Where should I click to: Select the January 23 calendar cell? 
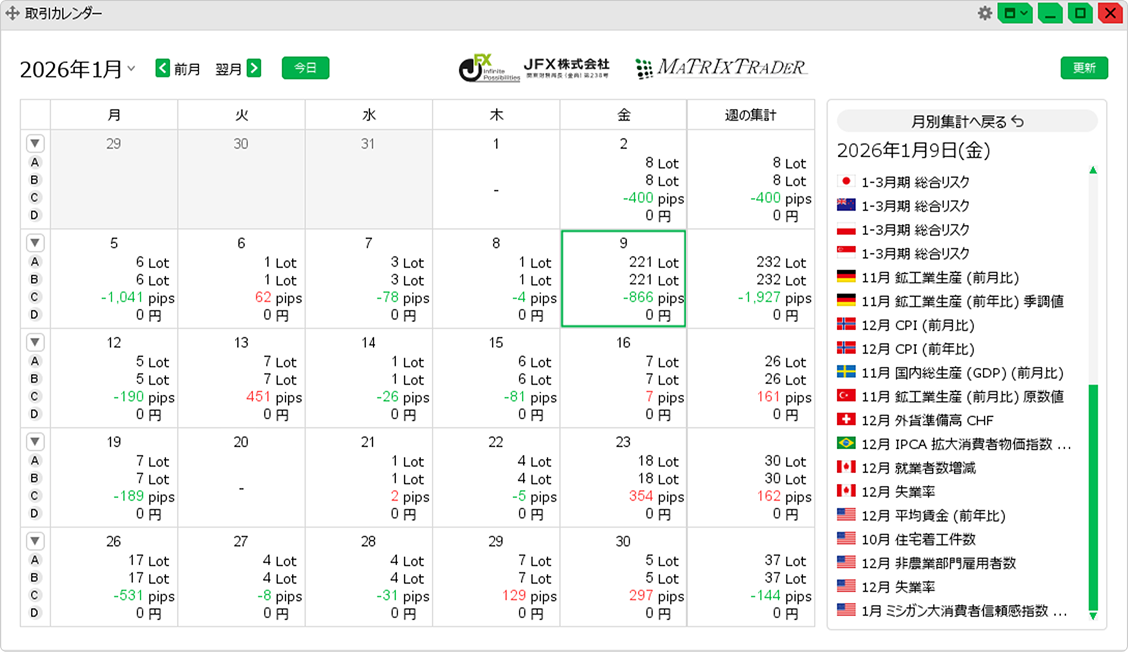623,478
